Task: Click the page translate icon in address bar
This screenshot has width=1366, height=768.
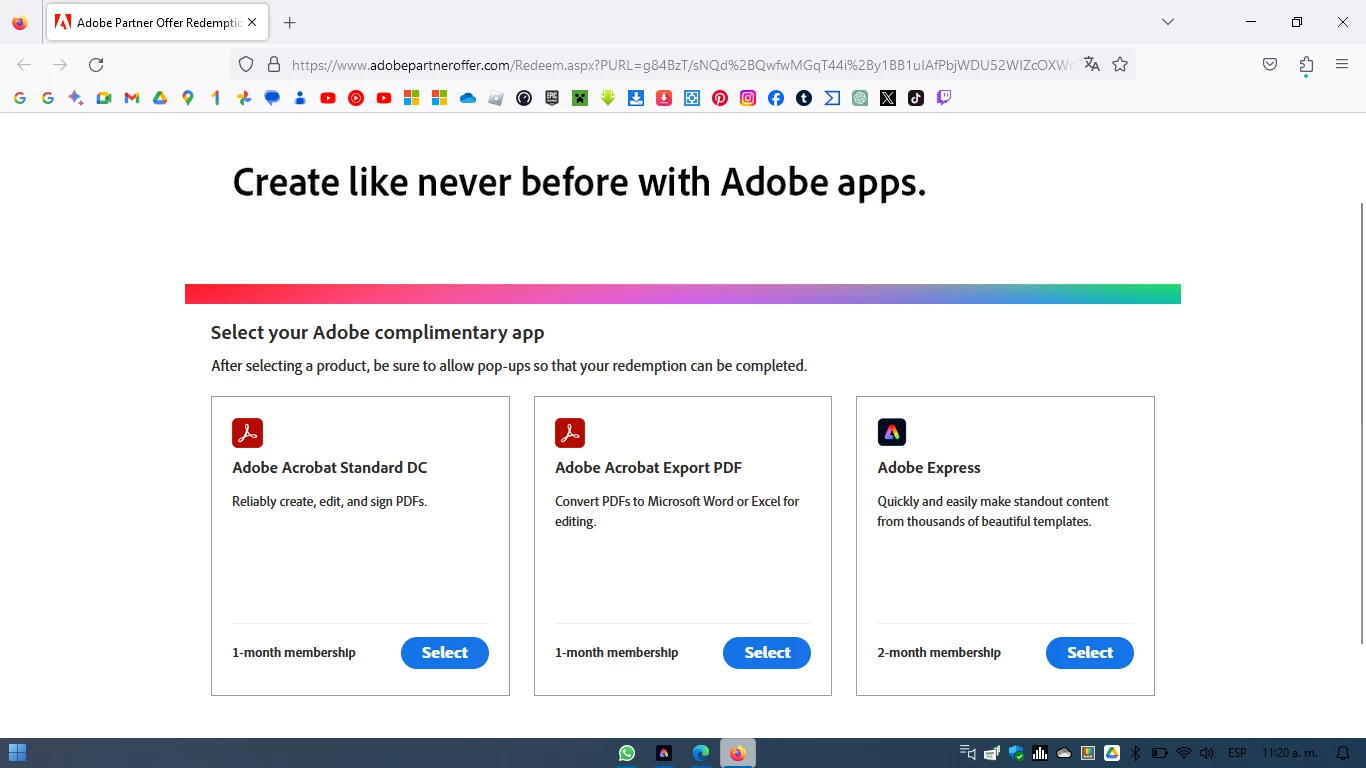Action: (1091, 65)
